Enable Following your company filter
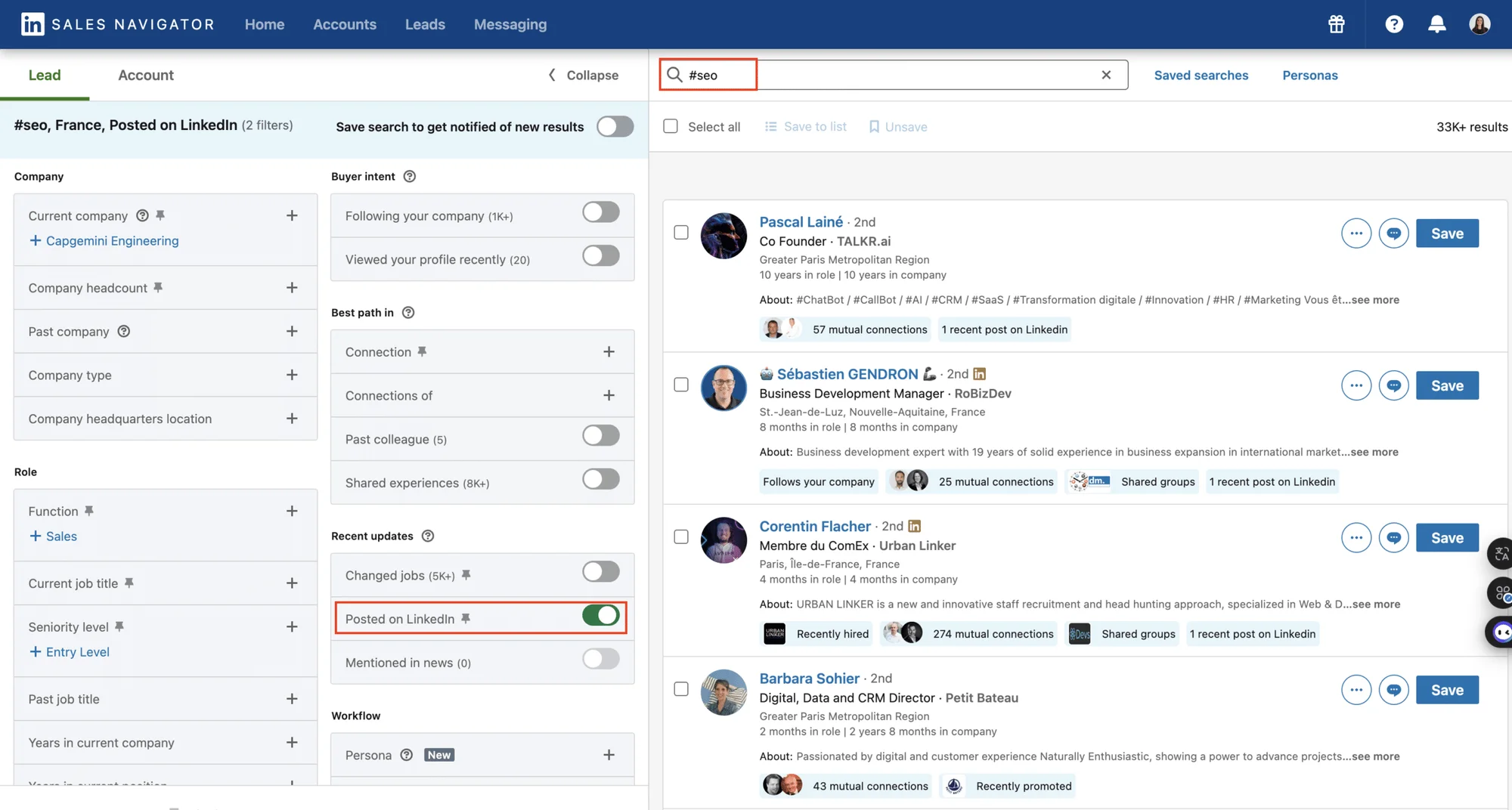 601,212
